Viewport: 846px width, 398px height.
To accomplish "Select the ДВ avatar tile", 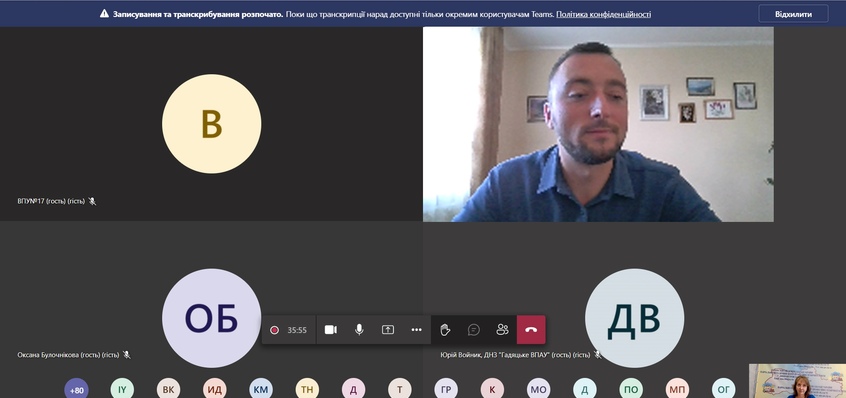I will pyautogui.click(x=634, y=318).
